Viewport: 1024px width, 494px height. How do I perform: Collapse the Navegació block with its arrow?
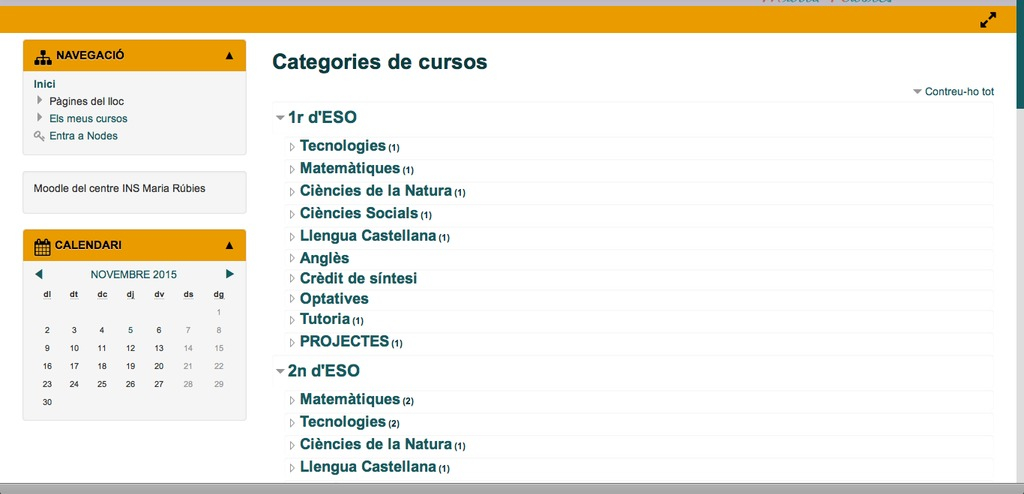pyautogui.click(x=229, y=56)
